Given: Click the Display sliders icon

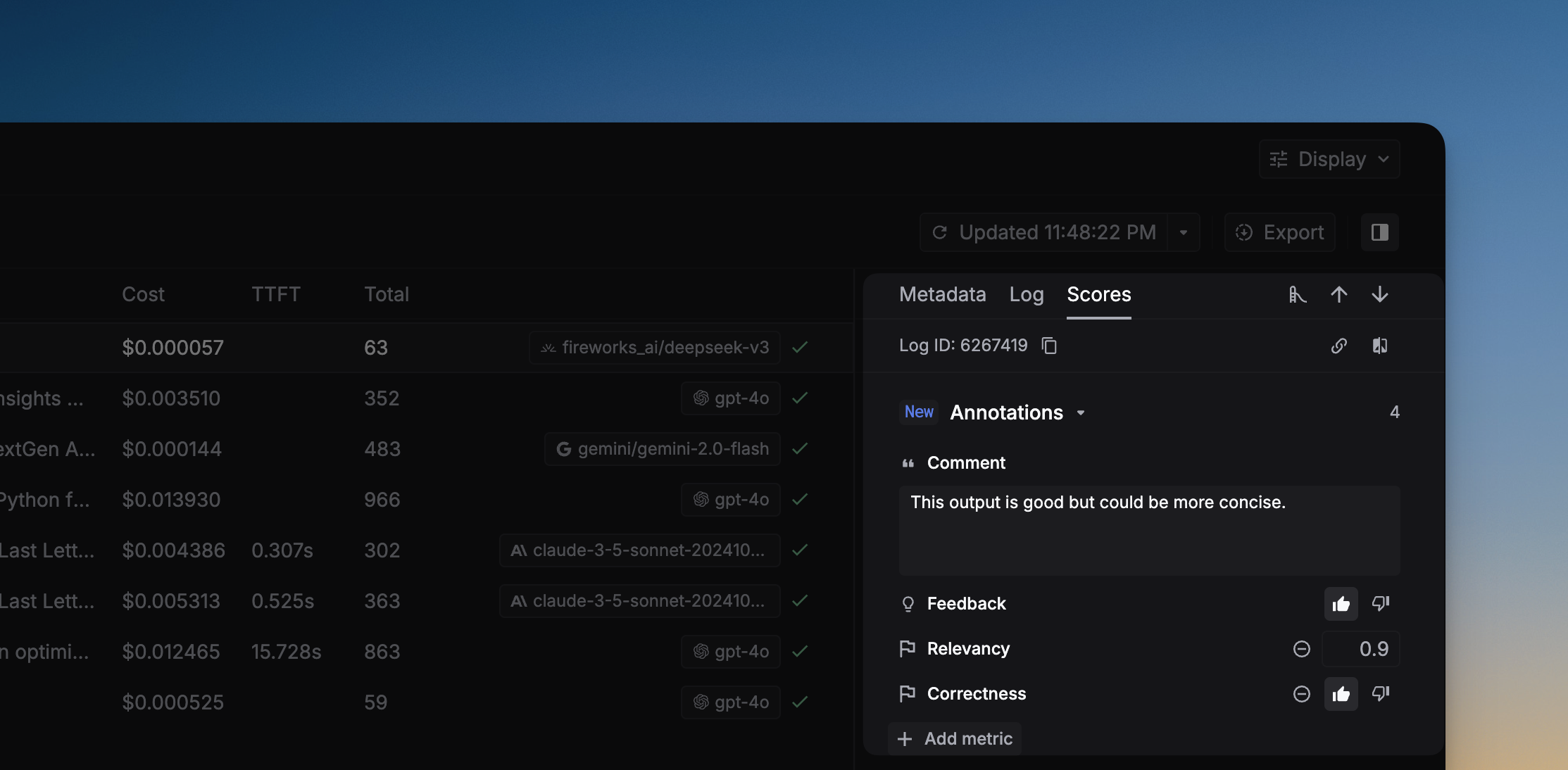Looking at the screenshot, I should (1279, 159).
